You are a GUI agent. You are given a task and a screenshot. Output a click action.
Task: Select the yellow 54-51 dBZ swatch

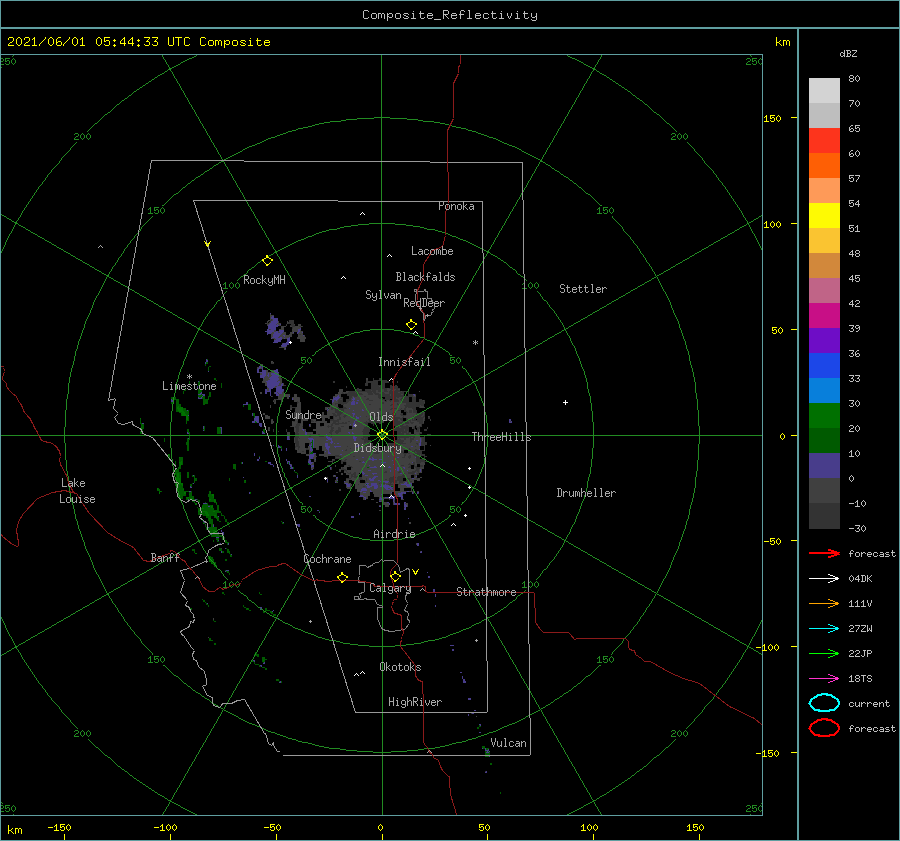(824, 215)
